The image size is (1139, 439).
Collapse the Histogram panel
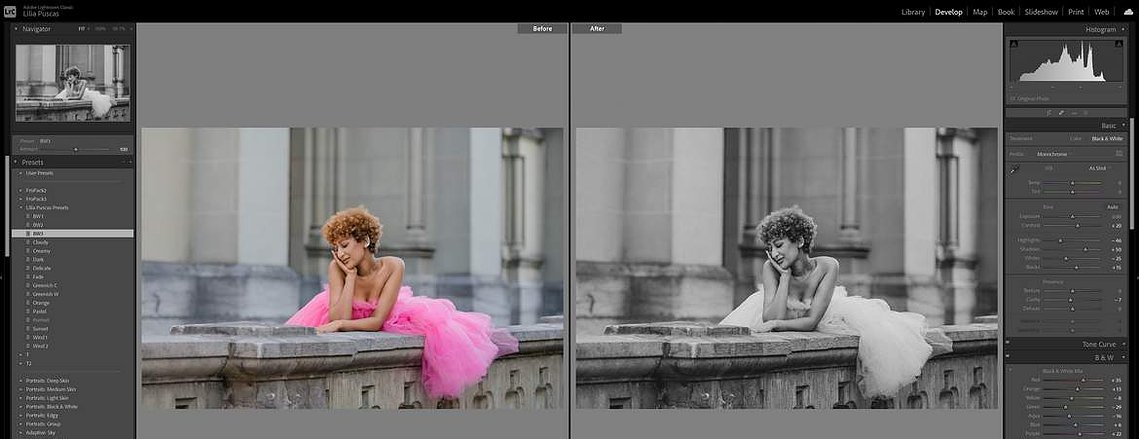coord(1122,30)
